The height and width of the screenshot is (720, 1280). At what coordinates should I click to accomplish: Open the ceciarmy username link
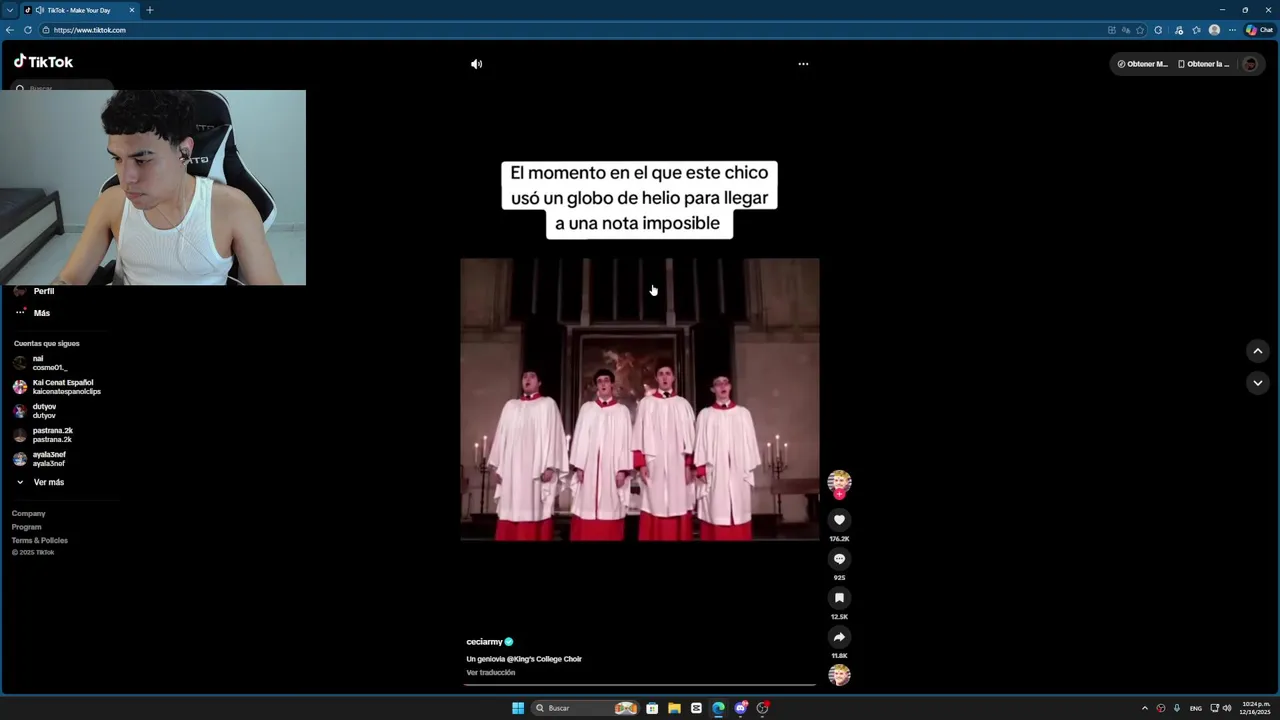point(484,642)
